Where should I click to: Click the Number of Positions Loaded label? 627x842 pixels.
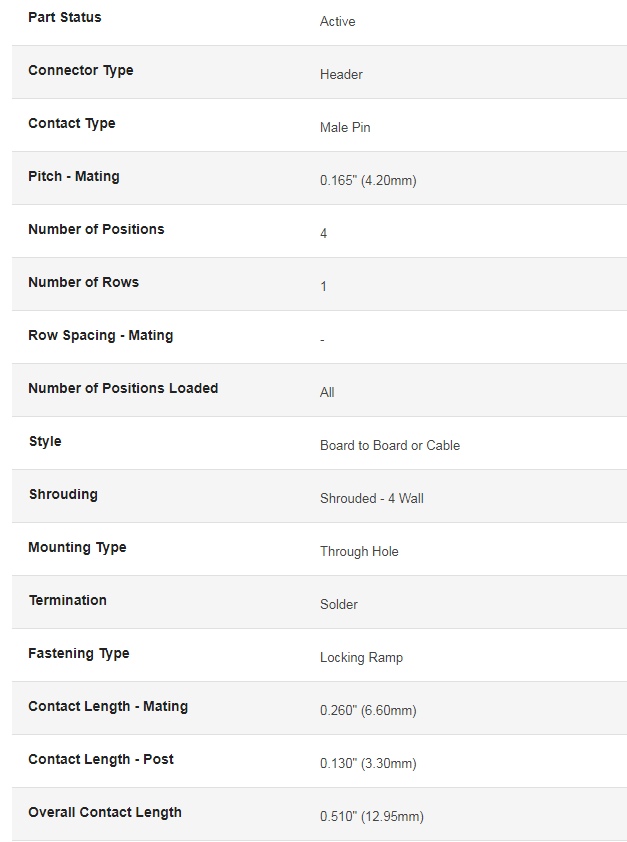pyautogui.click(x=123, y=388)
